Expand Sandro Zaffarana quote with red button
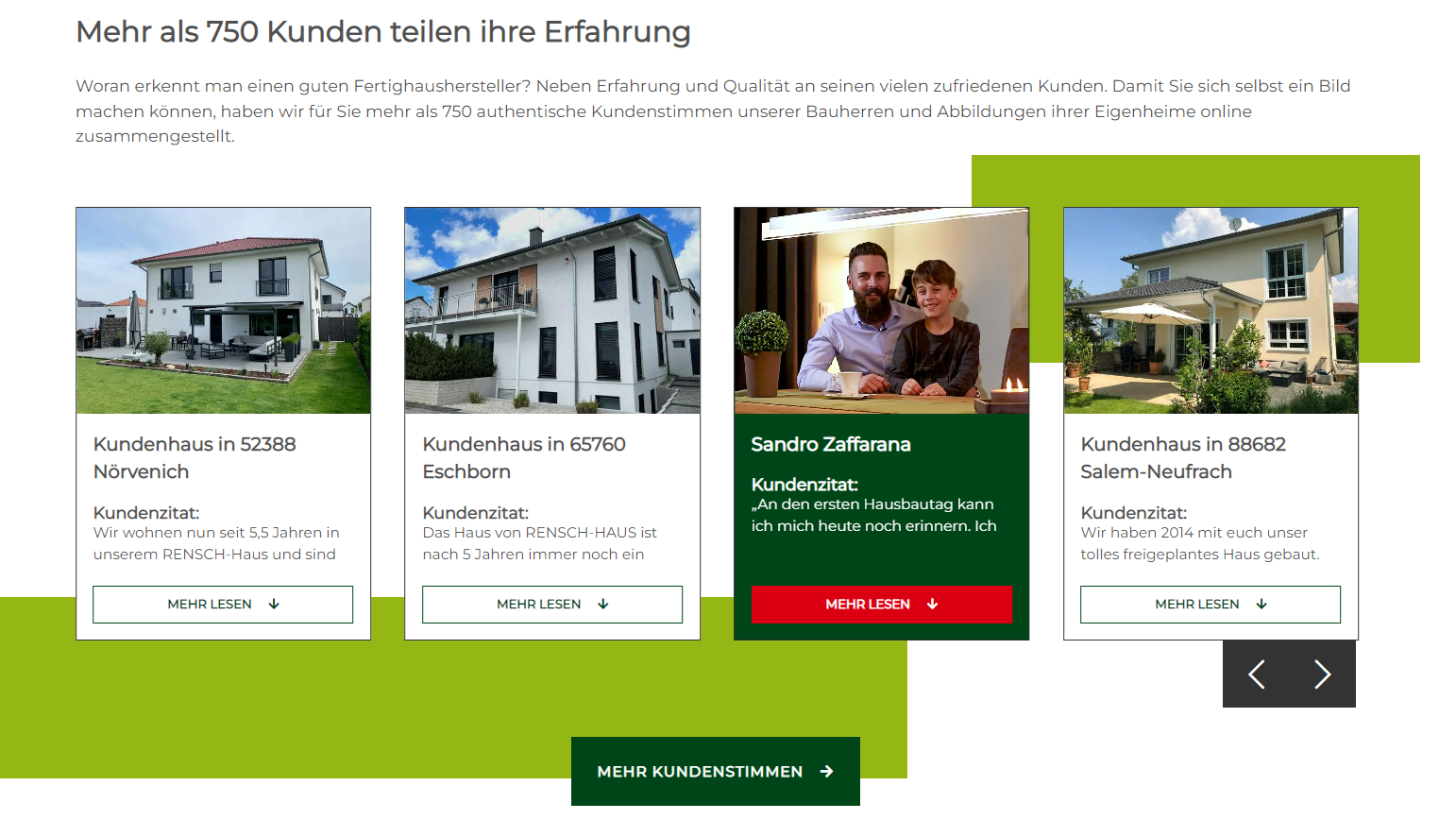The height and width of the screenshot is (837, 1456). 882,605
